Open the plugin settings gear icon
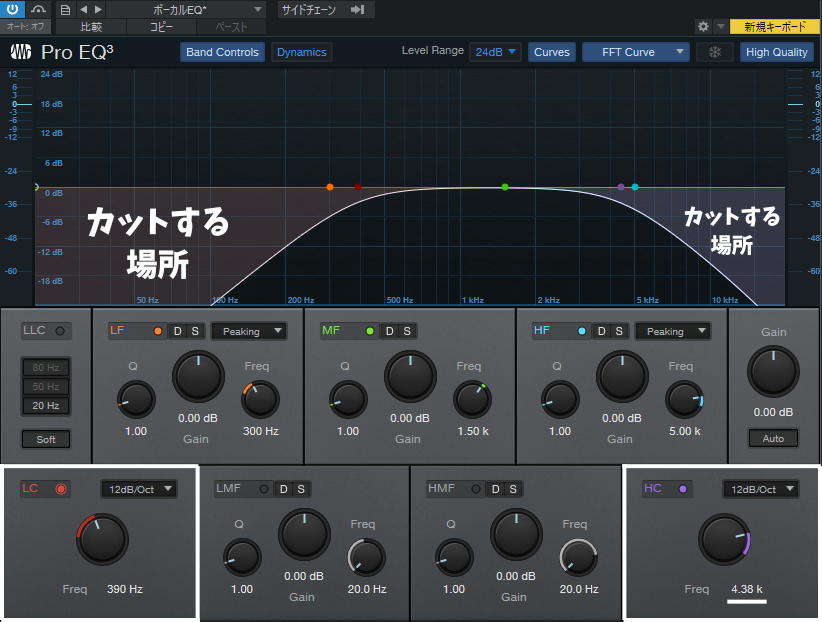Viewport: 822px width, 622px height. point(703,26)
